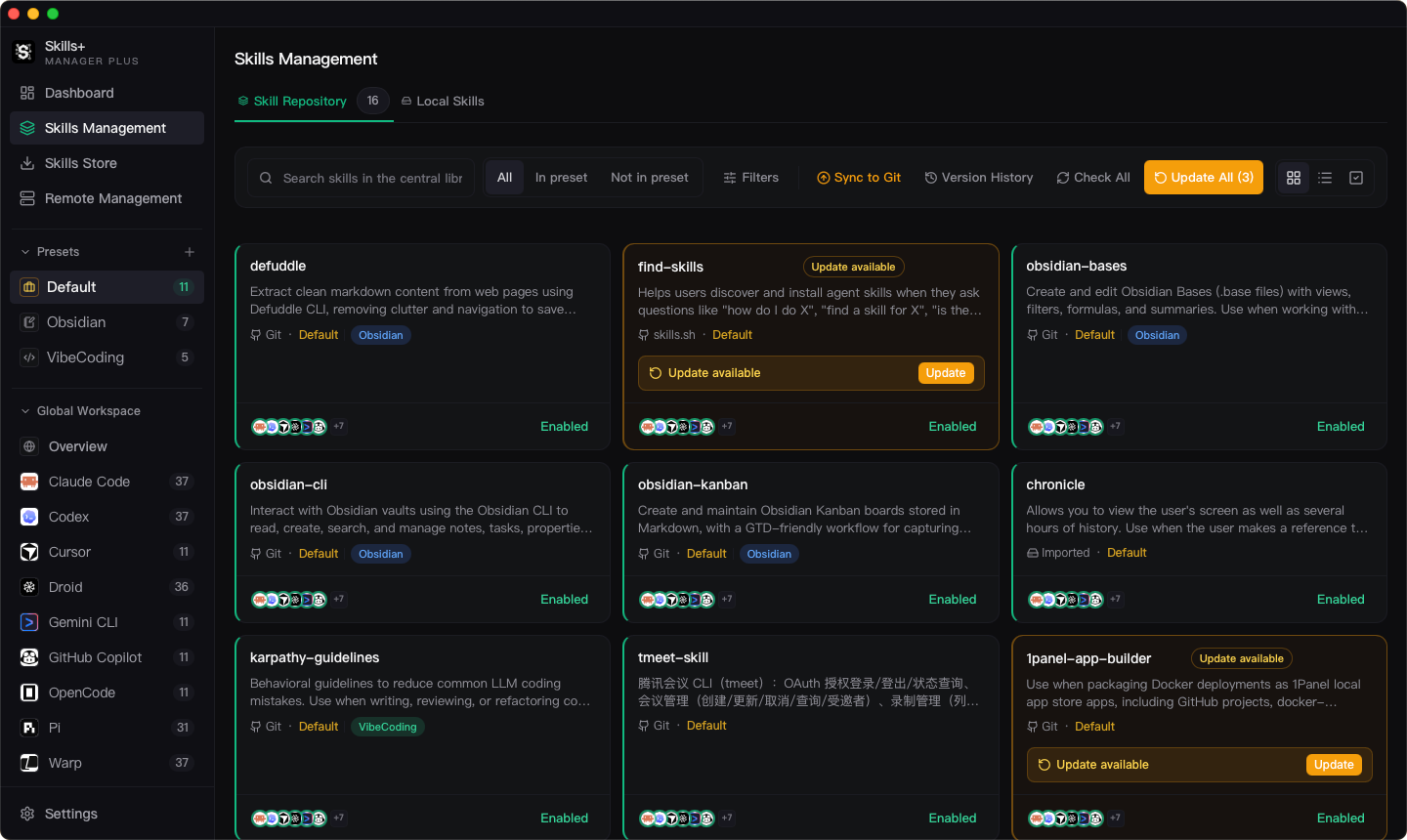The width and height of the screenshot is (1407, 840).
Task: Open the Global Workspace Overview
Action: point(107,446)
